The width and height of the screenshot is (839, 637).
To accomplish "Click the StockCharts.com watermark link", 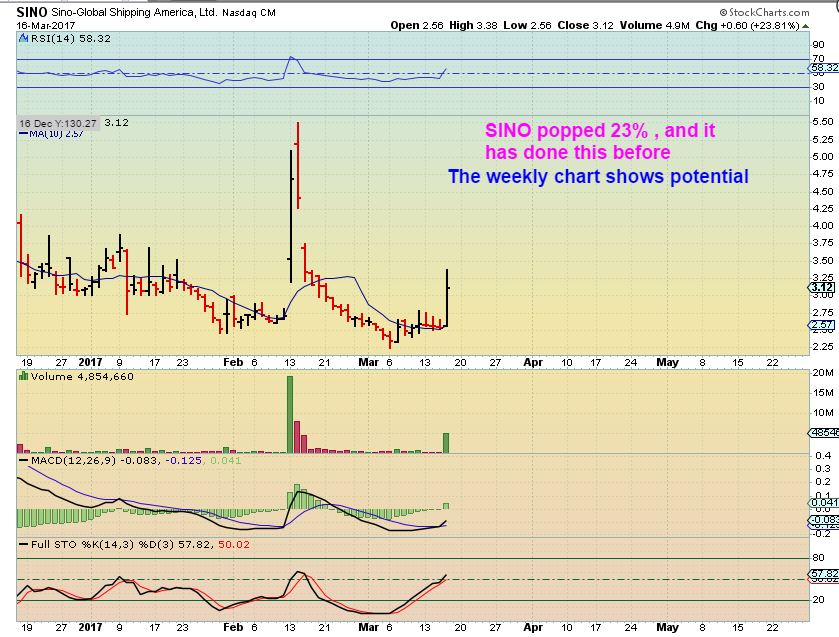I will [x=765, y=12].
